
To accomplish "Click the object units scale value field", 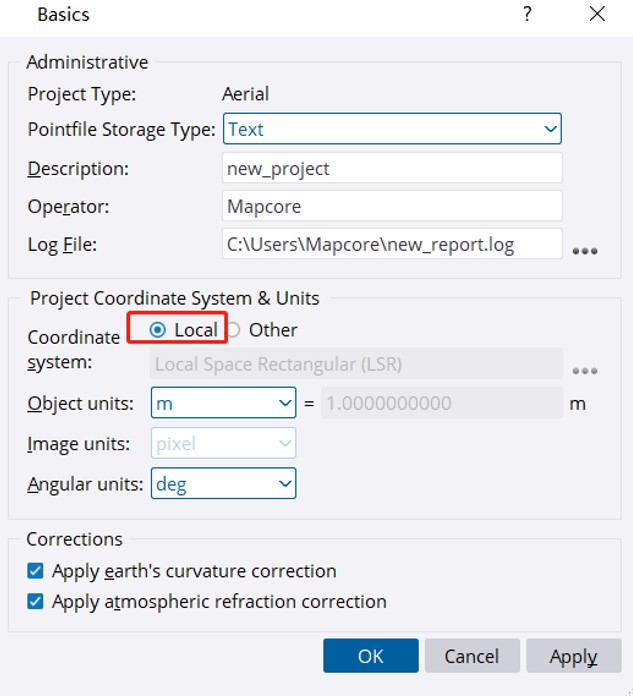I will pos(440,404).
